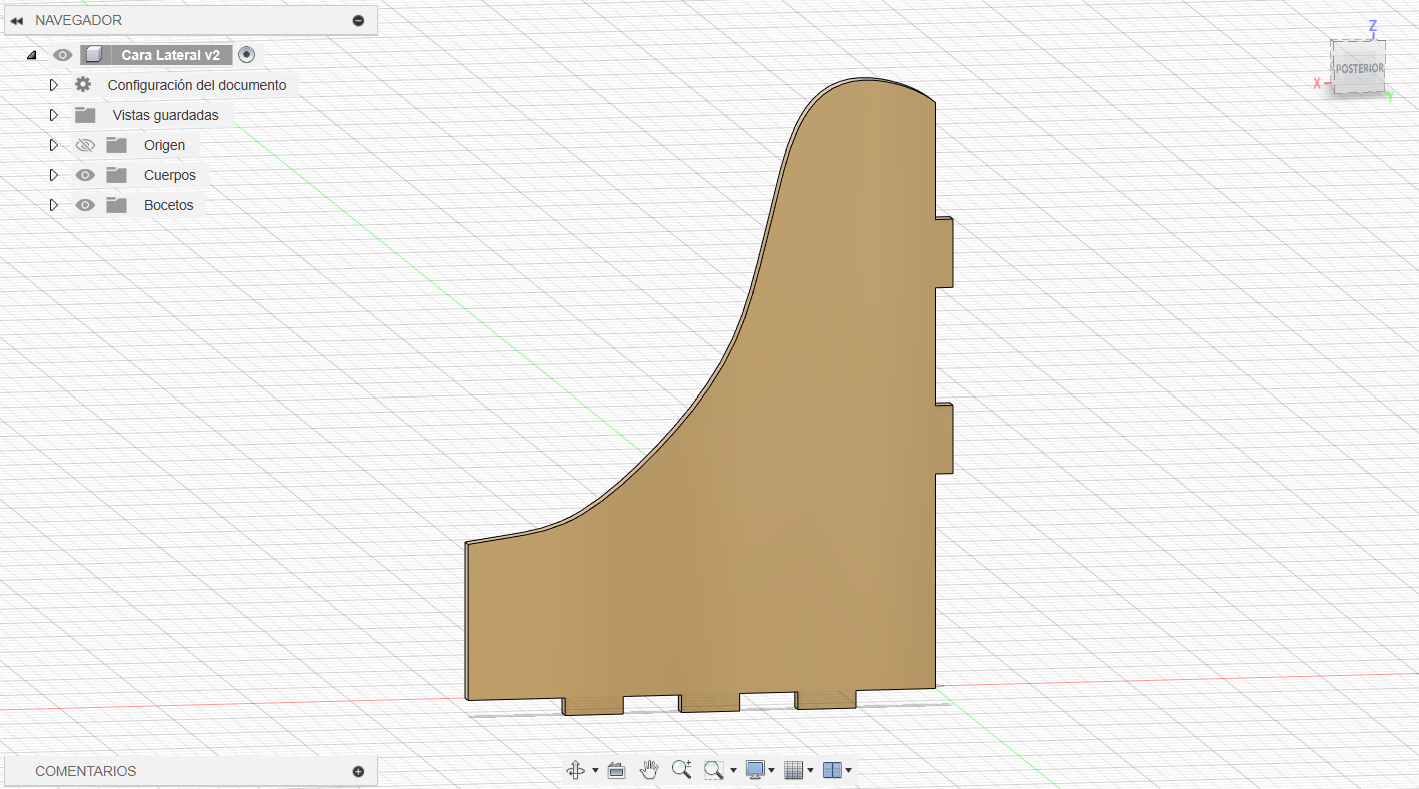Click the Z axis label on the ViewCube
Viewport: 1419px width, 789px height.
1373,26
